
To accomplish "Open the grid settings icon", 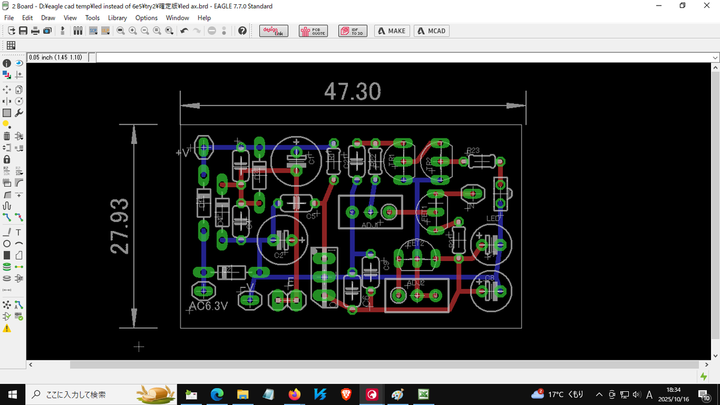I will click(x=11, y=46).
